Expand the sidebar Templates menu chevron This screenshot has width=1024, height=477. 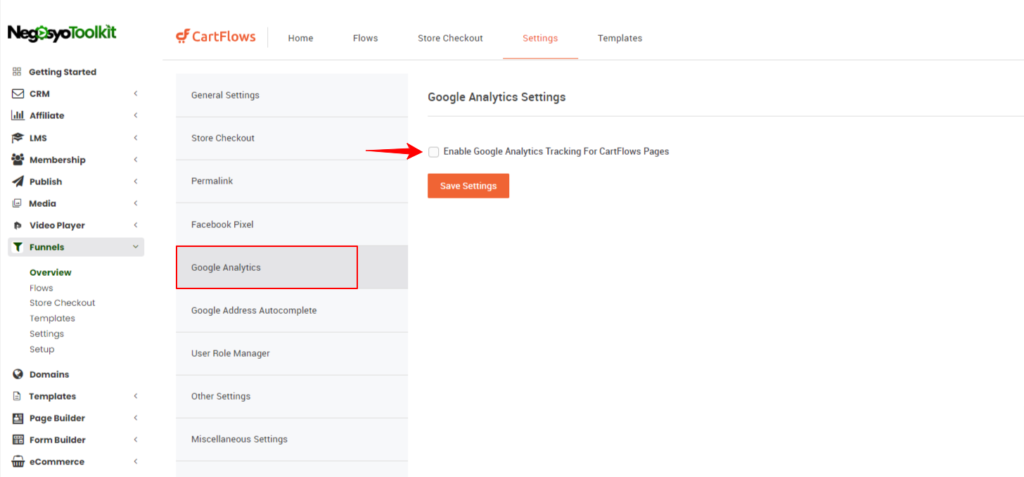pyautogui.click(x=135, y=397)
